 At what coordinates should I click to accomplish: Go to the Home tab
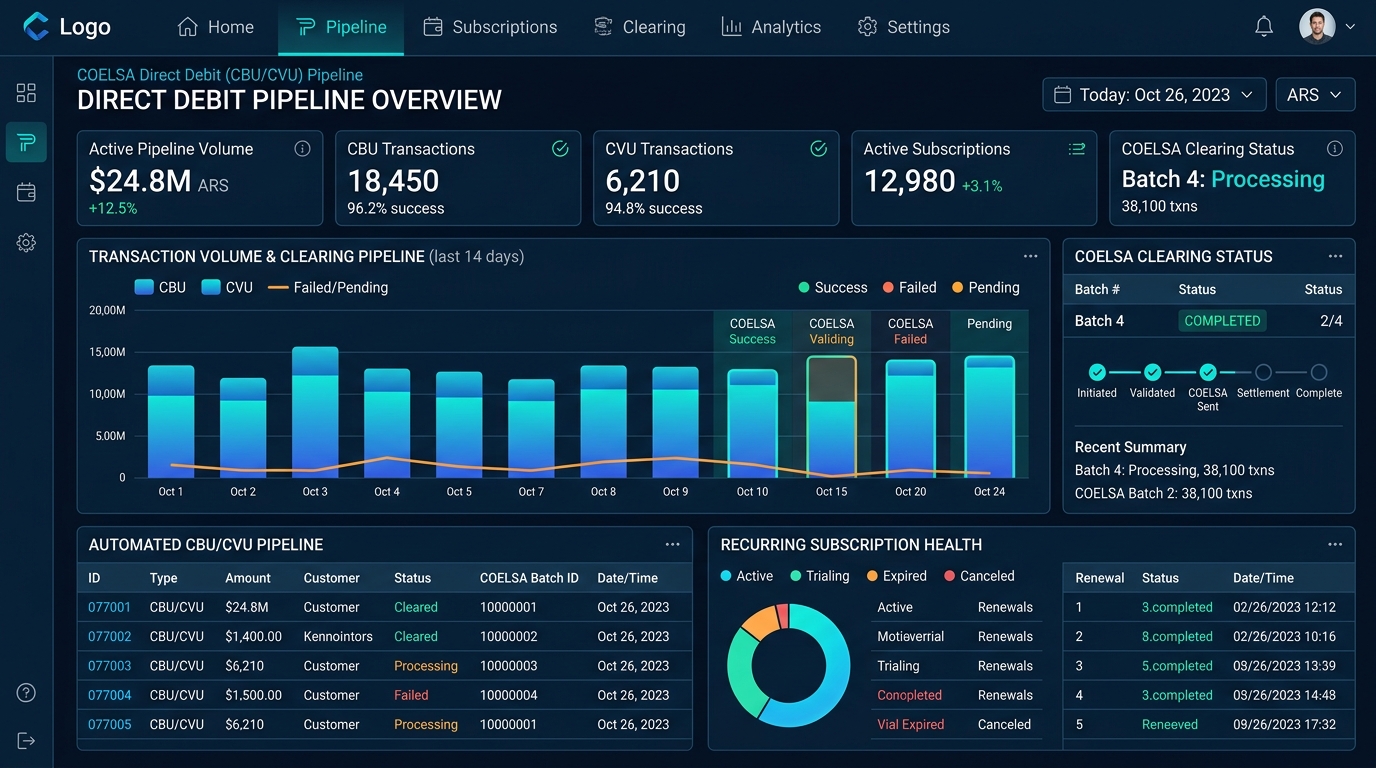[215, 27]
